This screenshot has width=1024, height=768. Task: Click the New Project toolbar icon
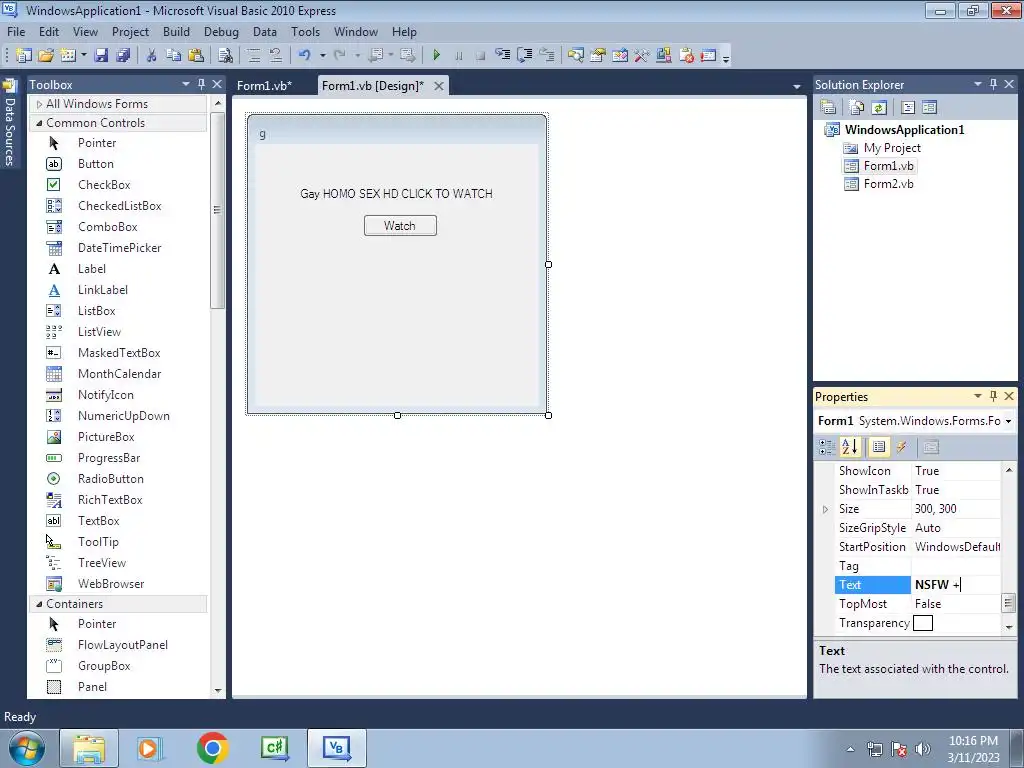(x=24, y=56)
